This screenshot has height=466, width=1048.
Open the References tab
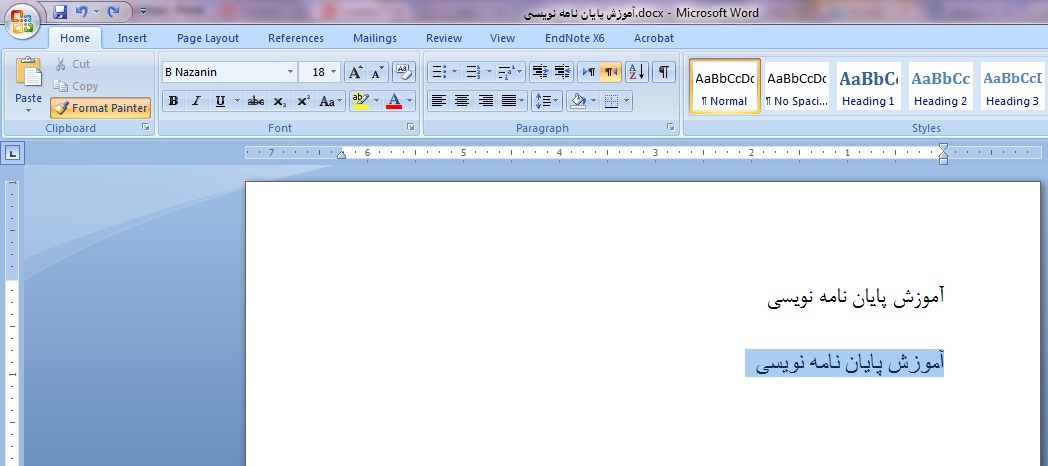tap(296, 38)
